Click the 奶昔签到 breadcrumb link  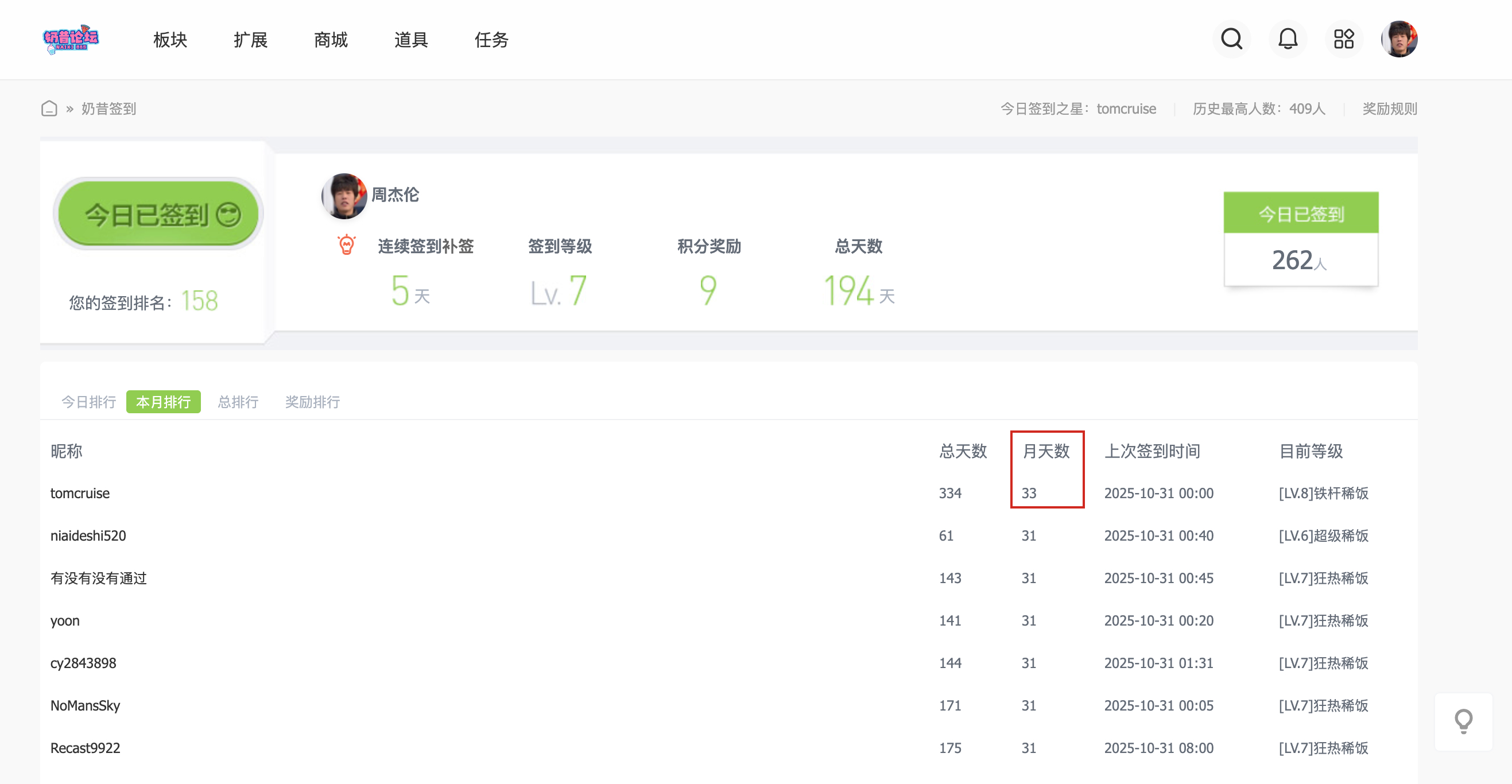coord(108,108)
